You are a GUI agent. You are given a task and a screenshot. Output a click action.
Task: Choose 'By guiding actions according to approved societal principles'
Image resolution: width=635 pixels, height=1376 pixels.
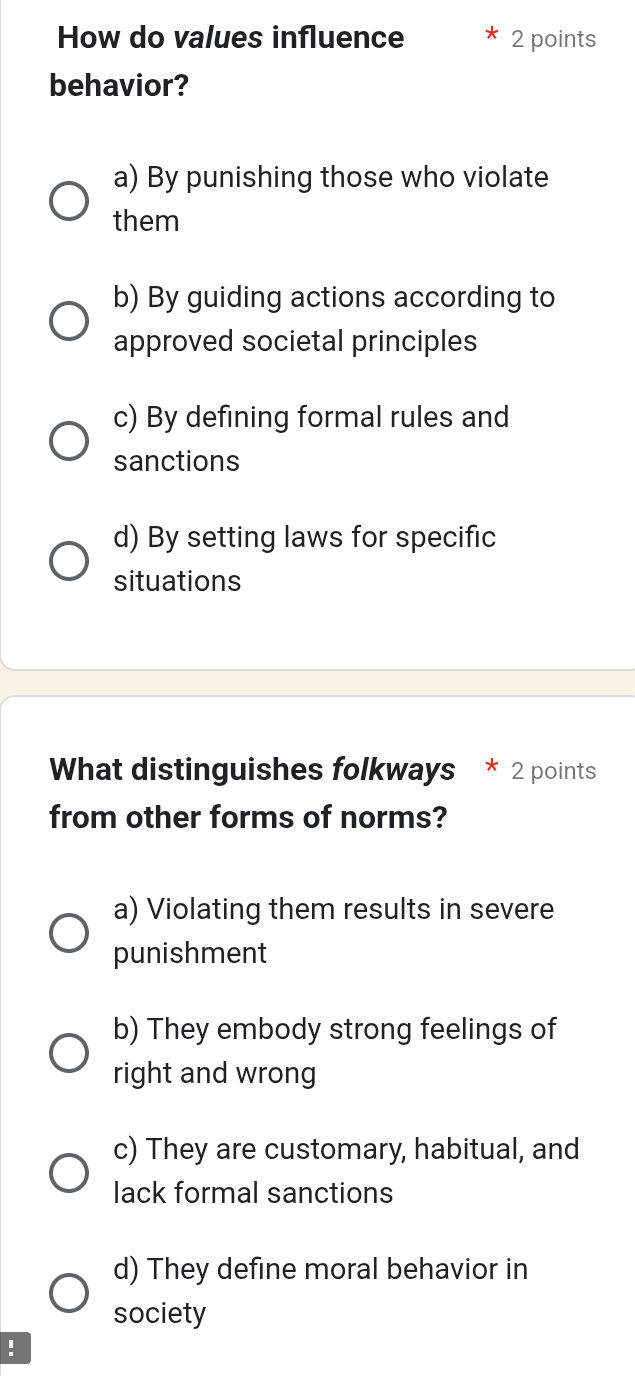point(69,320)
